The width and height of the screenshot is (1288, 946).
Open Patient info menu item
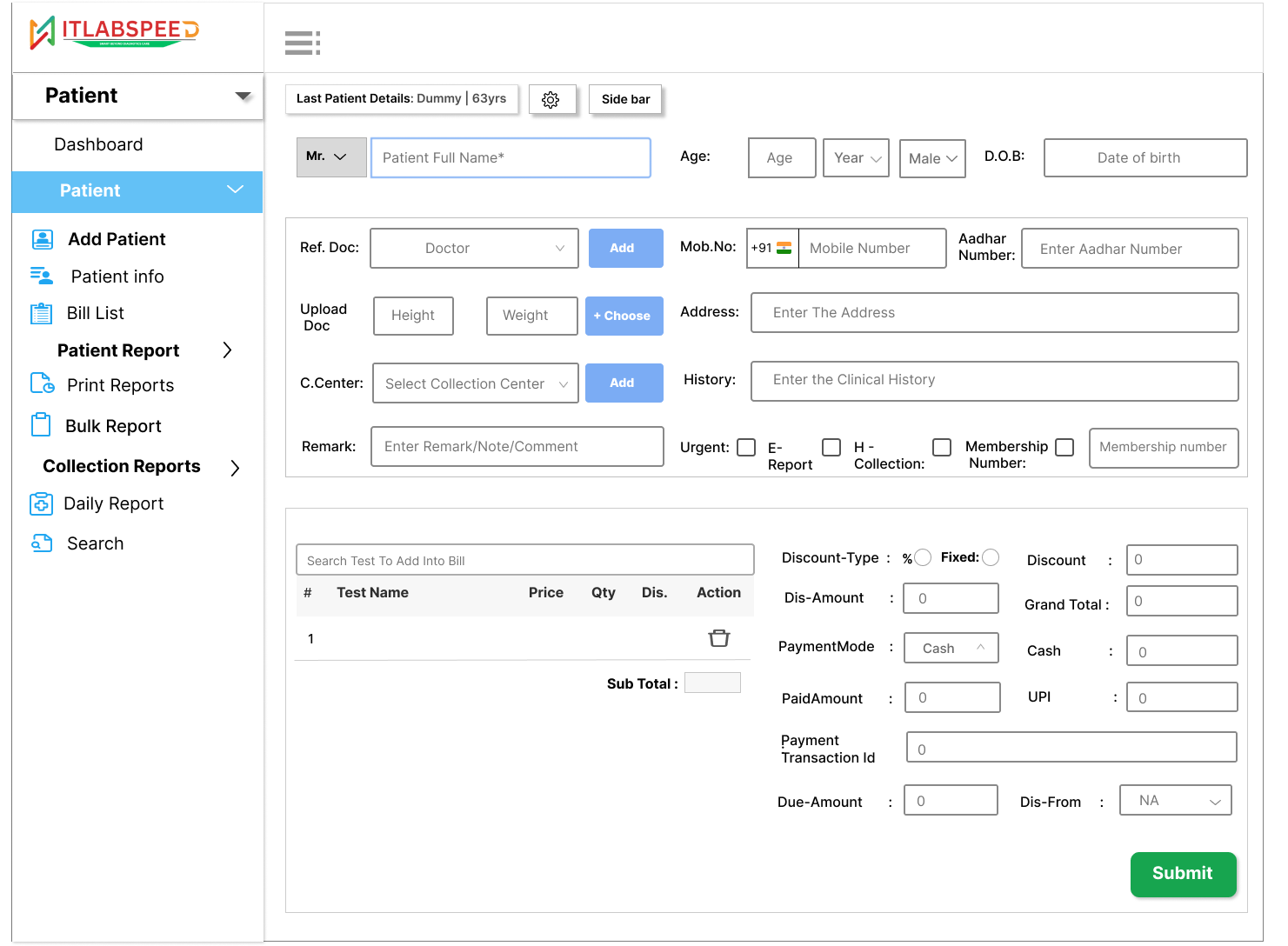(117, 276)
